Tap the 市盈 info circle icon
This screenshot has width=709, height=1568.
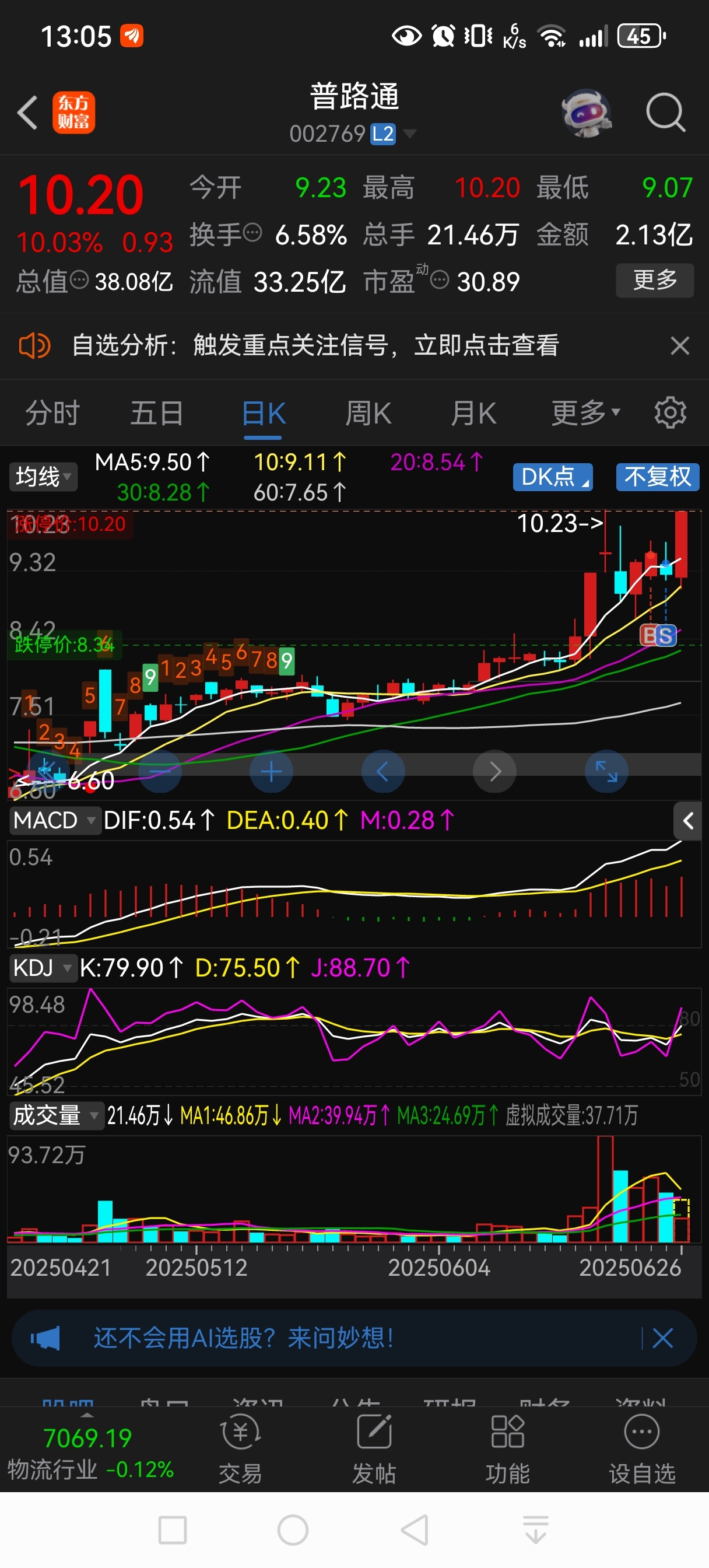440,279
